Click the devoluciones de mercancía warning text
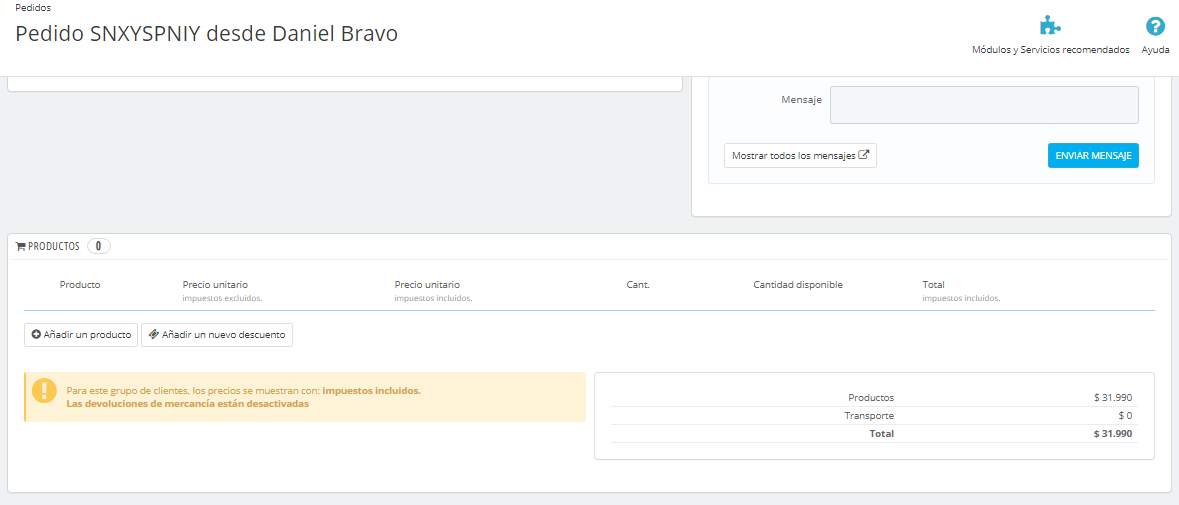The width and height of the screenshot is (1179, 505). (188, 404)
